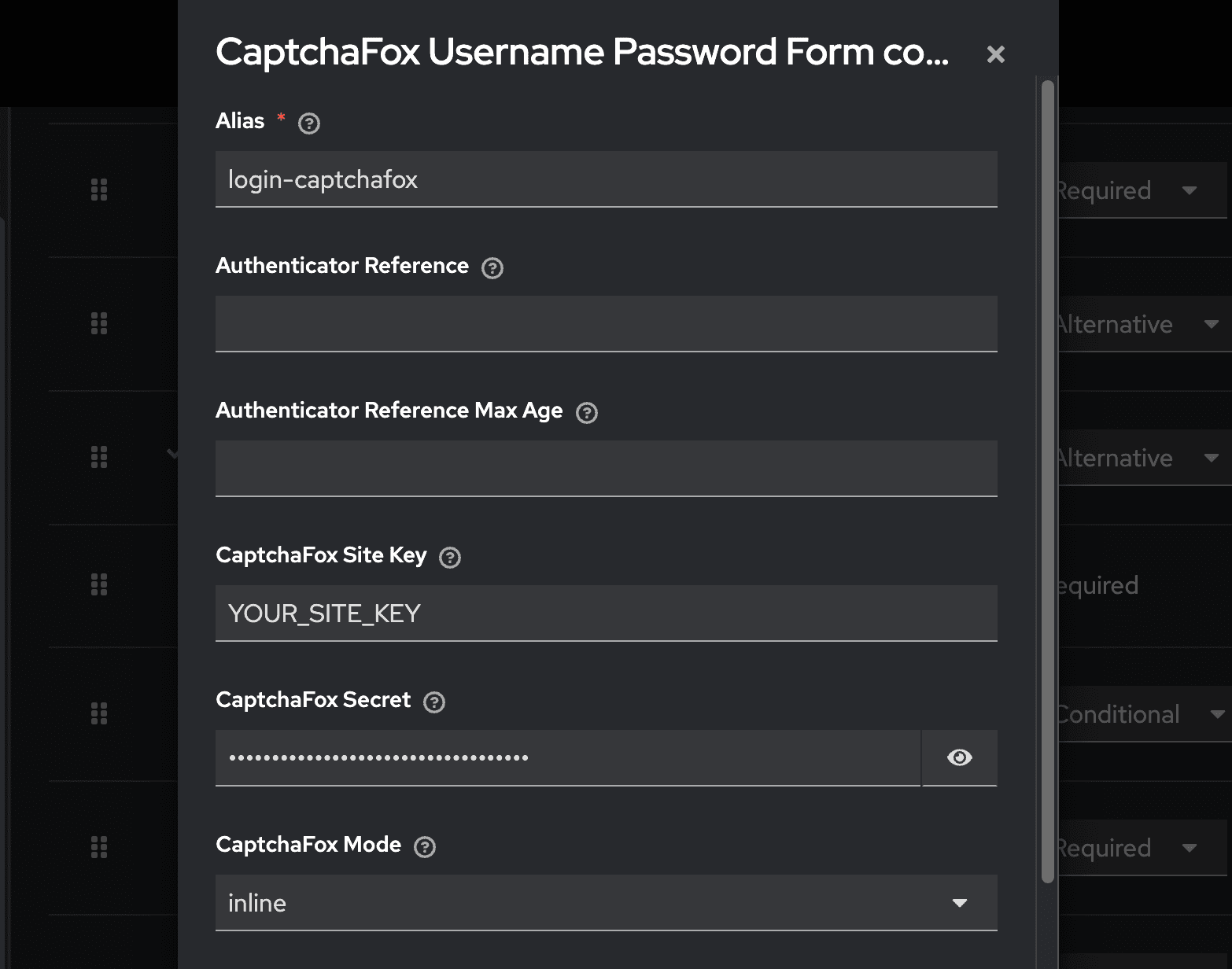The image size is (1232, 969).
Task: Click the Authenticator Reference Max Age field
Action: pos(606,469)
